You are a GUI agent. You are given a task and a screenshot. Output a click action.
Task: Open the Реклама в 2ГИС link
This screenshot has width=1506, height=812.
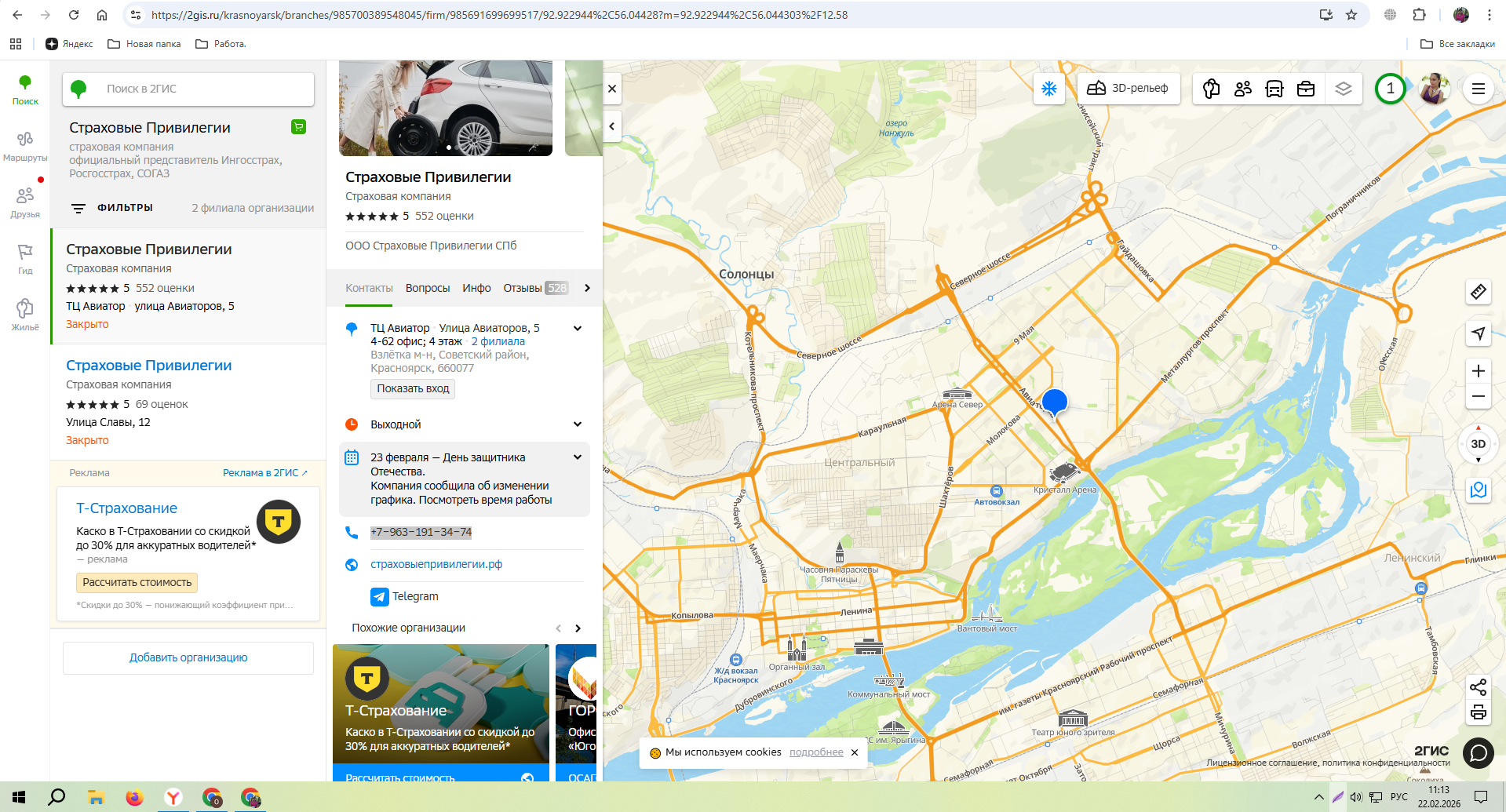coord(265,473)
